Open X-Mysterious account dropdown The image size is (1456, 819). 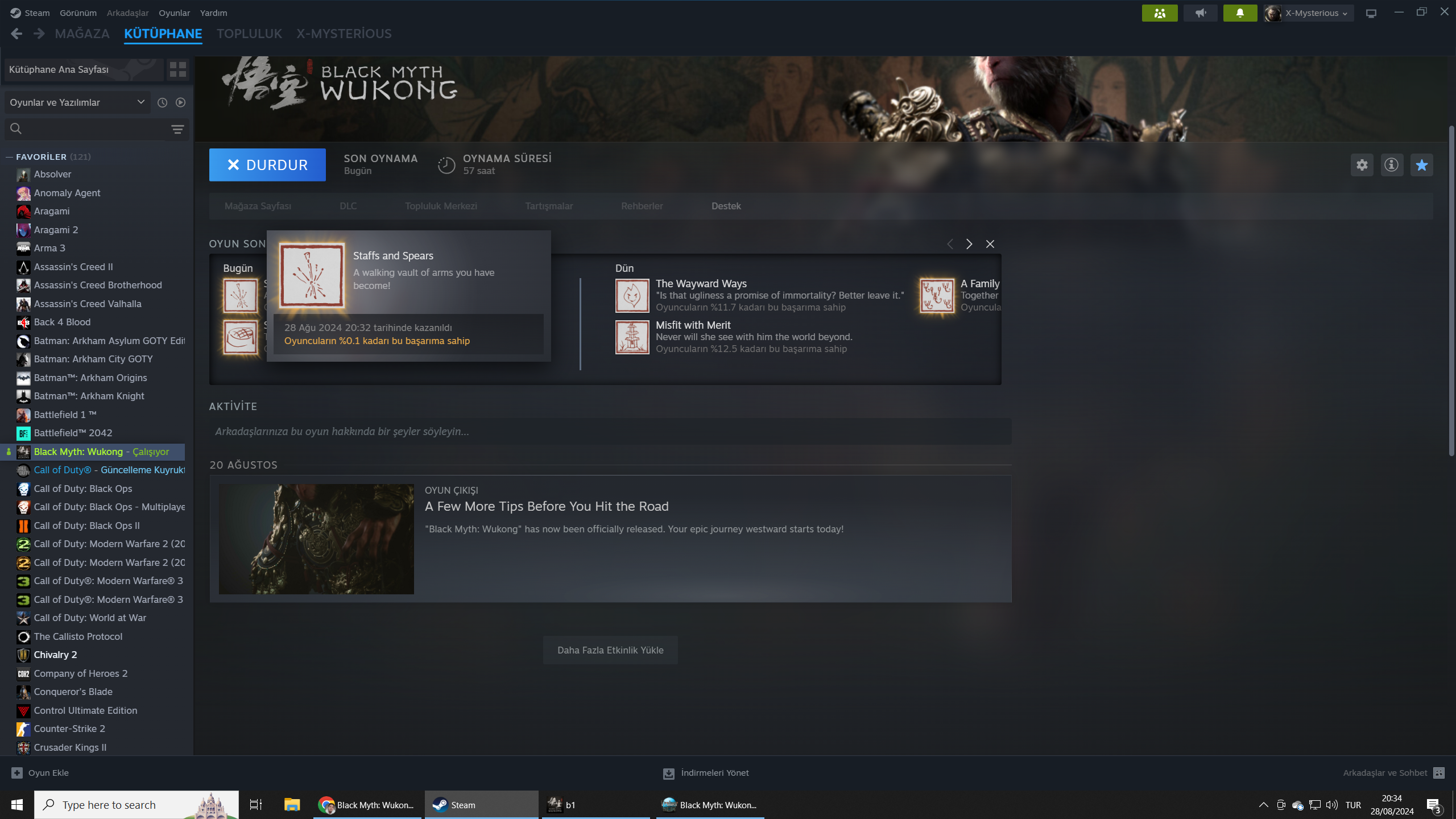click(x=1309, y=13)
